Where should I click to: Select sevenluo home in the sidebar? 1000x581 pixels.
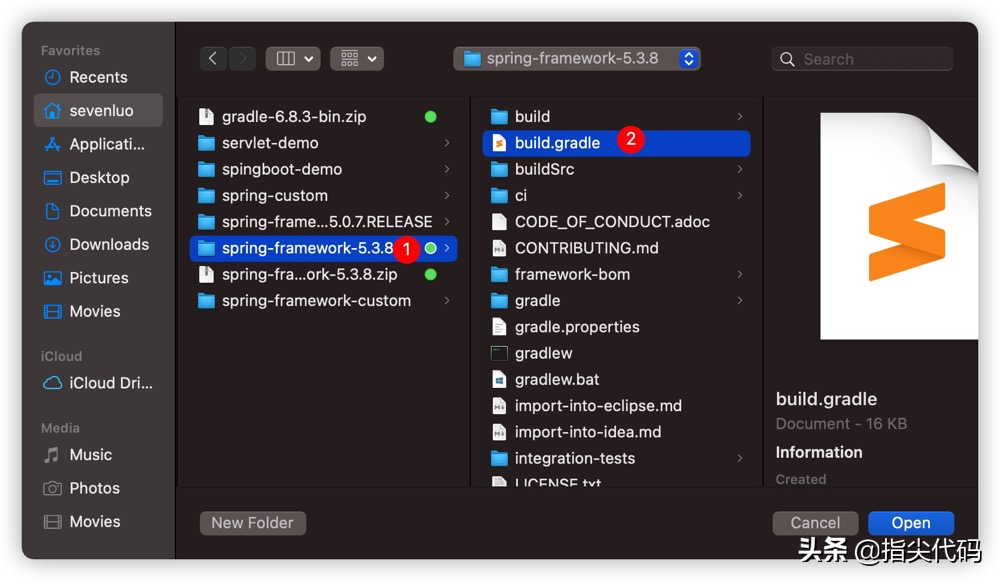click(x=98, y=110)
